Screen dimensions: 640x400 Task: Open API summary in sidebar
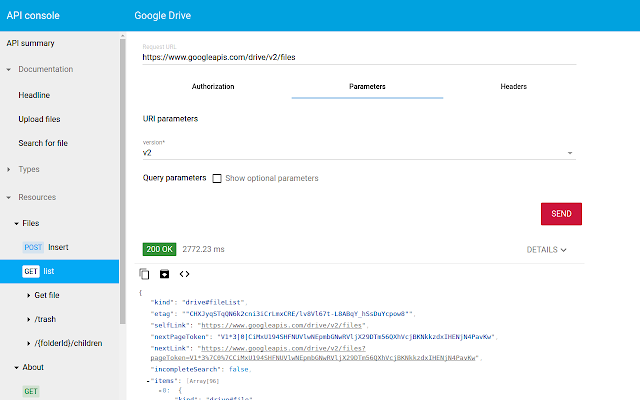(31, 43)
